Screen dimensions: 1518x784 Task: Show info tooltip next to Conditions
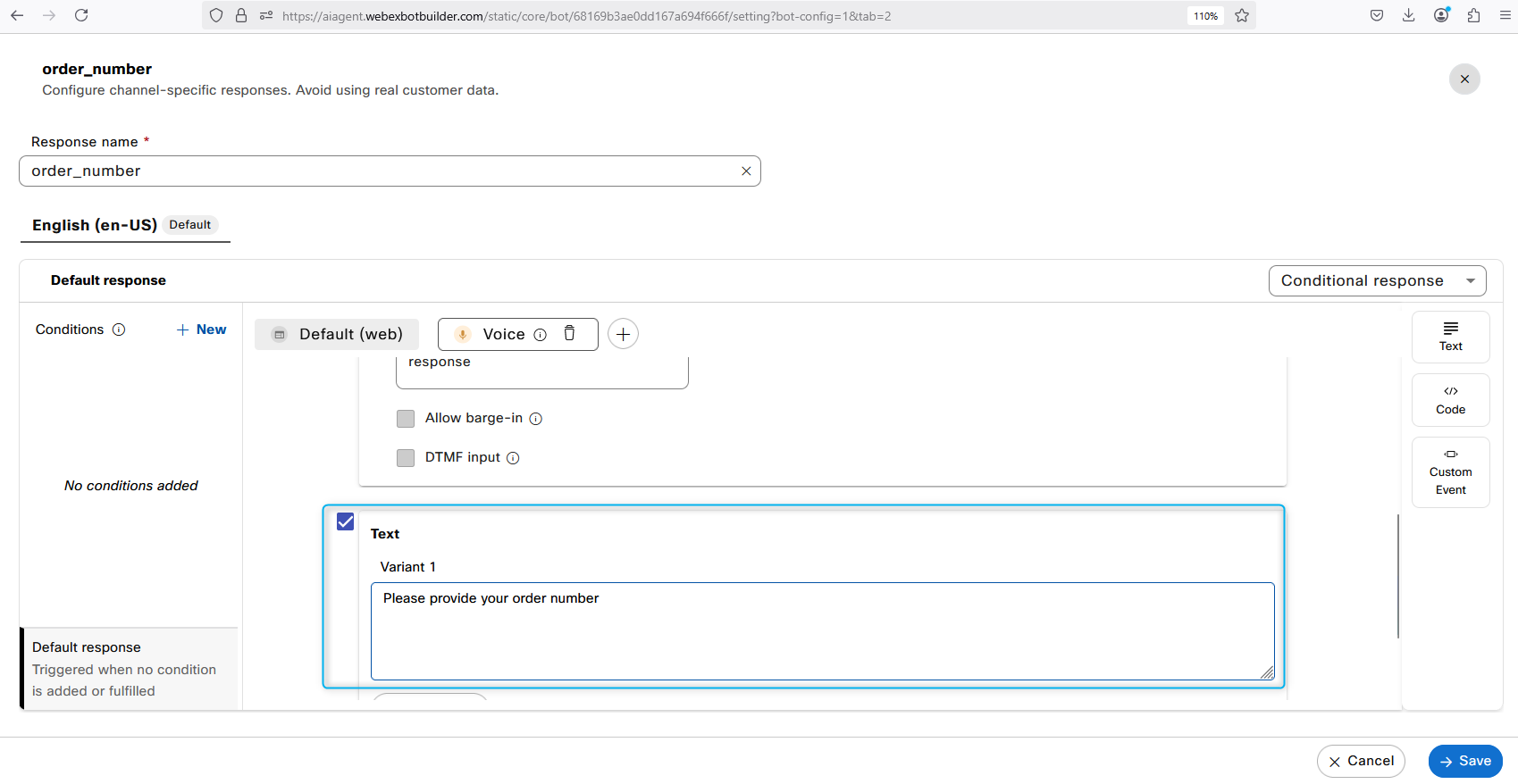[x=119, y=329]
